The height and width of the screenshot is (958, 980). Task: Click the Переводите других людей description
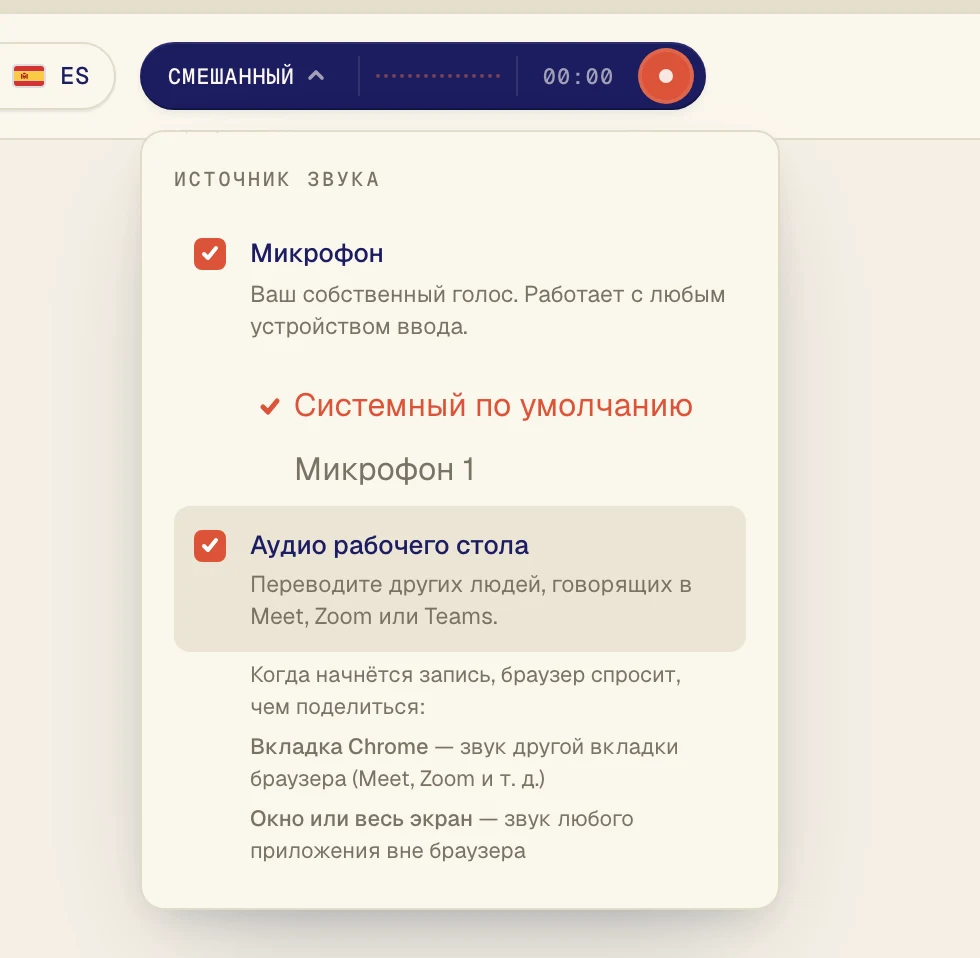point(471,601)
